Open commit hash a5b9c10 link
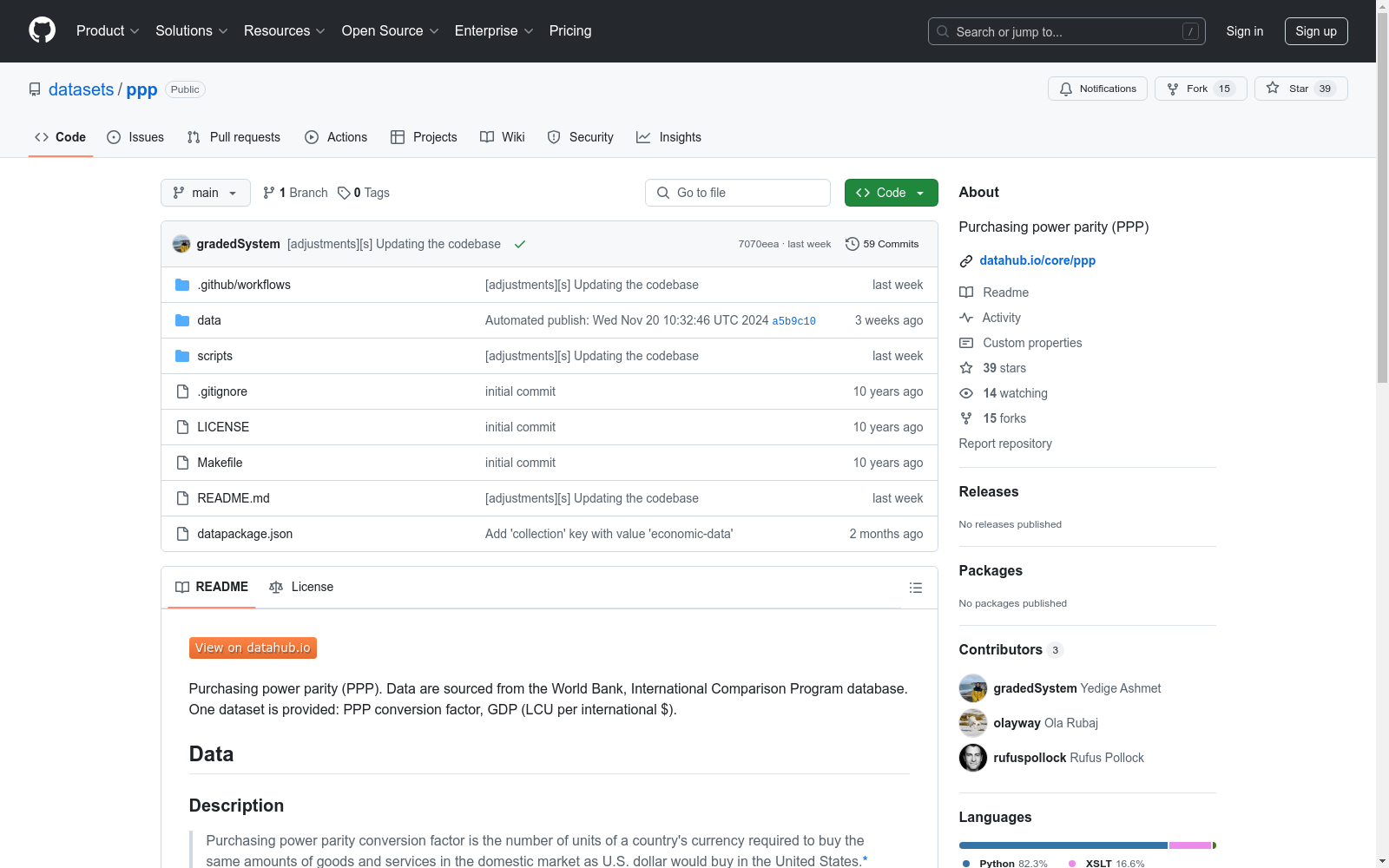1389x868 pixels. [x=793, y=321]
